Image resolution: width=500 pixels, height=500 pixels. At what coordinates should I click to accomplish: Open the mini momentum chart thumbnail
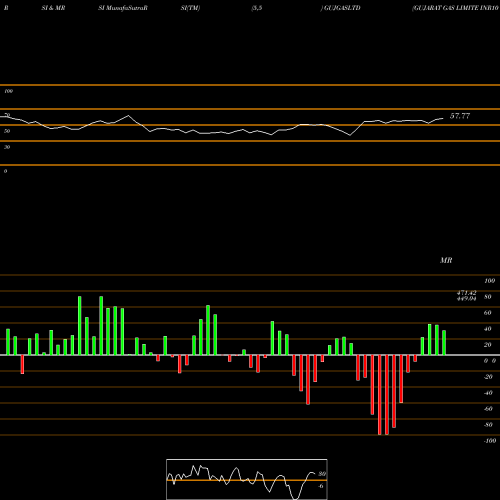(x=247, y=479)
